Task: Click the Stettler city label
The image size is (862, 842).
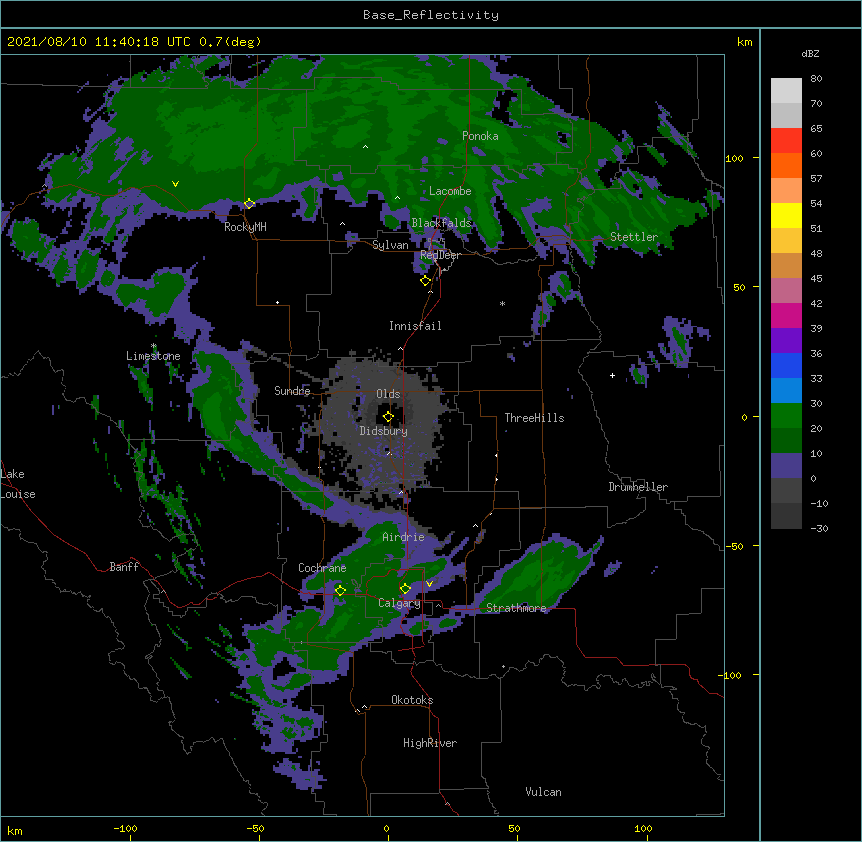Action: 634,237
